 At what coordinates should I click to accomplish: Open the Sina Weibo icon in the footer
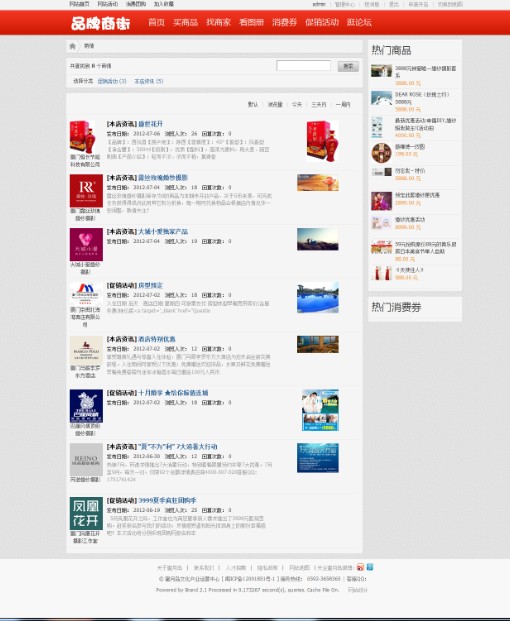[360, 567]
